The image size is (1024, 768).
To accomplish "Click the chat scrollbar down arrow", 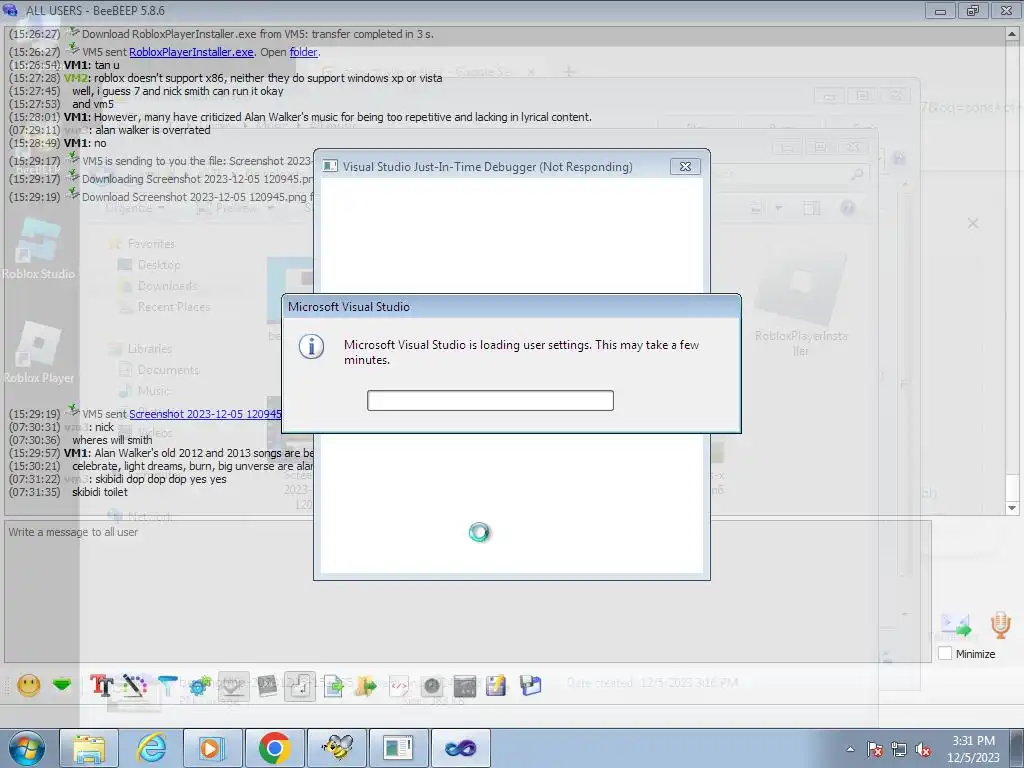I will [1012, 508].
